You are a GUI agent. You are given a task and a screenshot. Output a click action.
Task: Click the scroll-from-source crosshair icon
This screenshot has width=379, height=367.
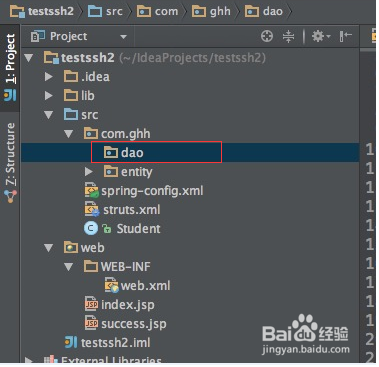(x=267, y=36)
